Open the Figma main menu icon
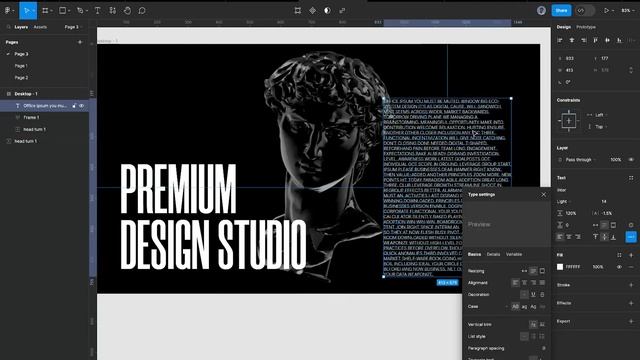 [x=7, y=11]
